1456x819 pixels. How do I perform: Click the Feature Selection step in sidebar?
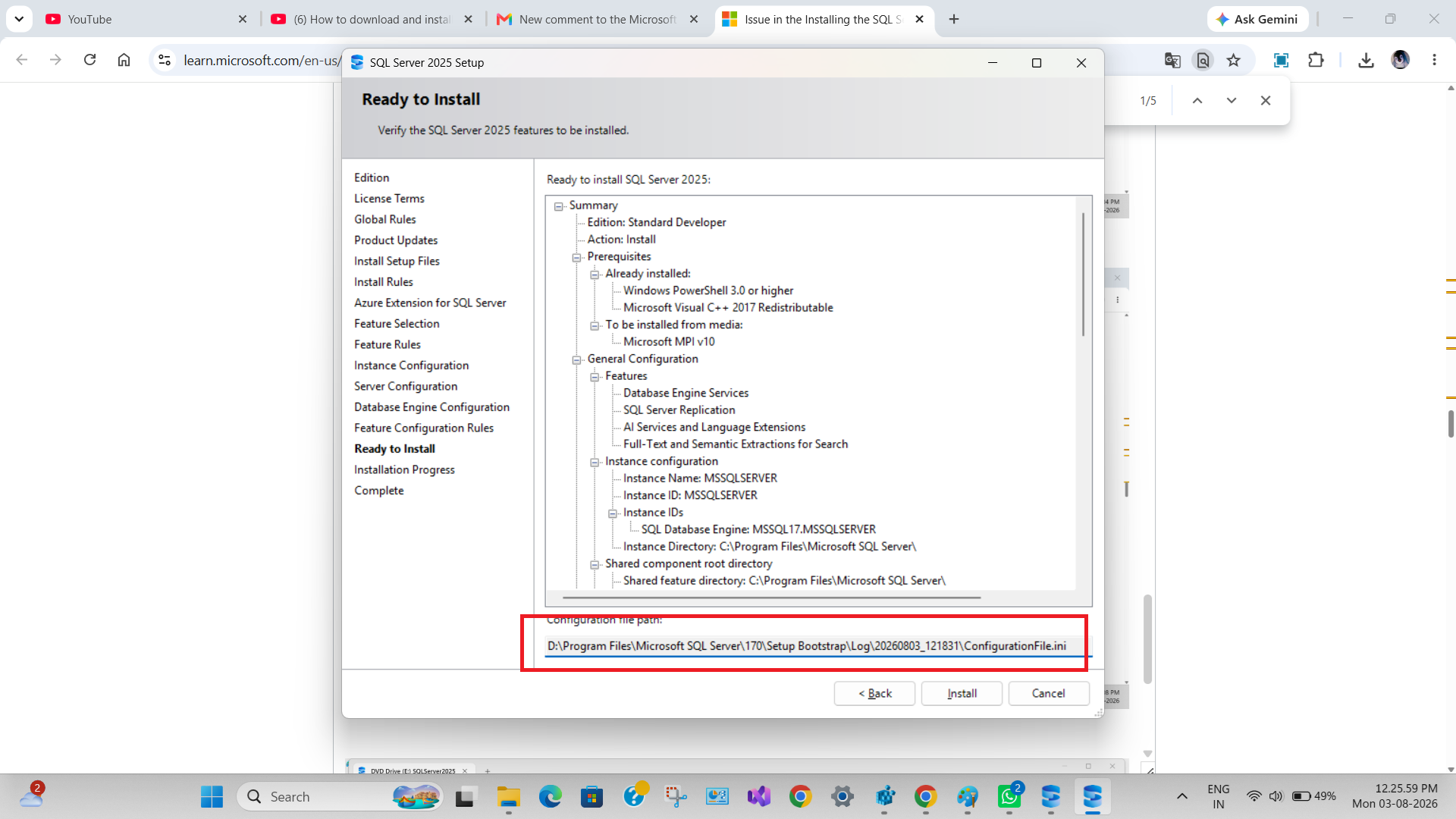point(397,324)
